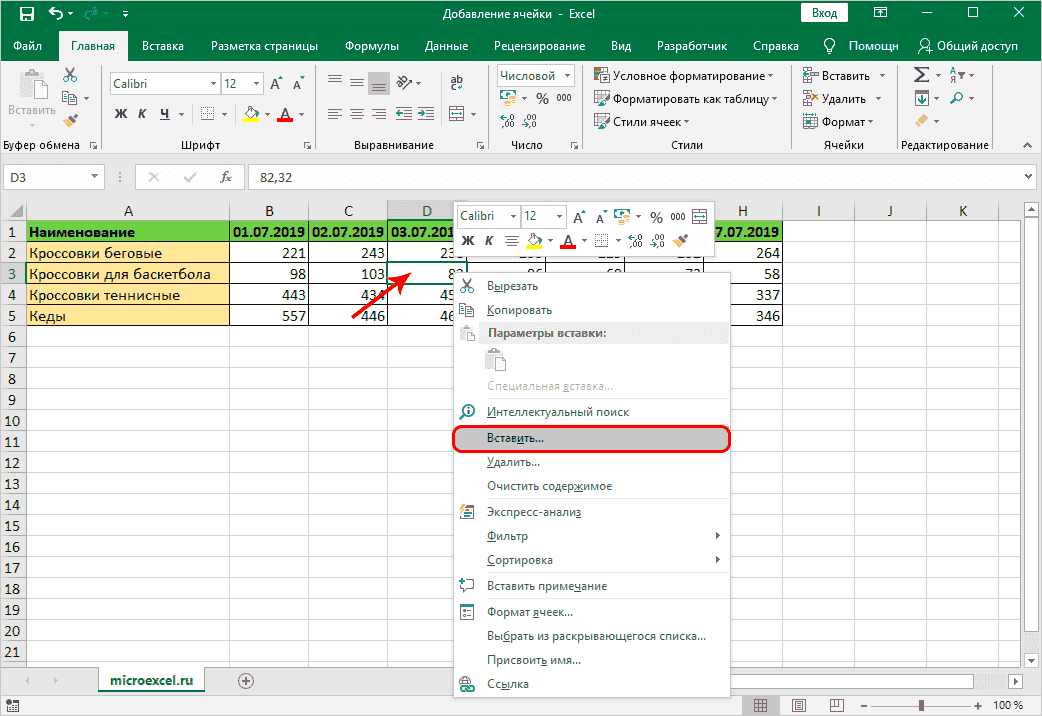Toggle bold (Ж) in the ribbon font group
The width and height of the screenshot is (1042, 716).
click(x=121, y=114)
